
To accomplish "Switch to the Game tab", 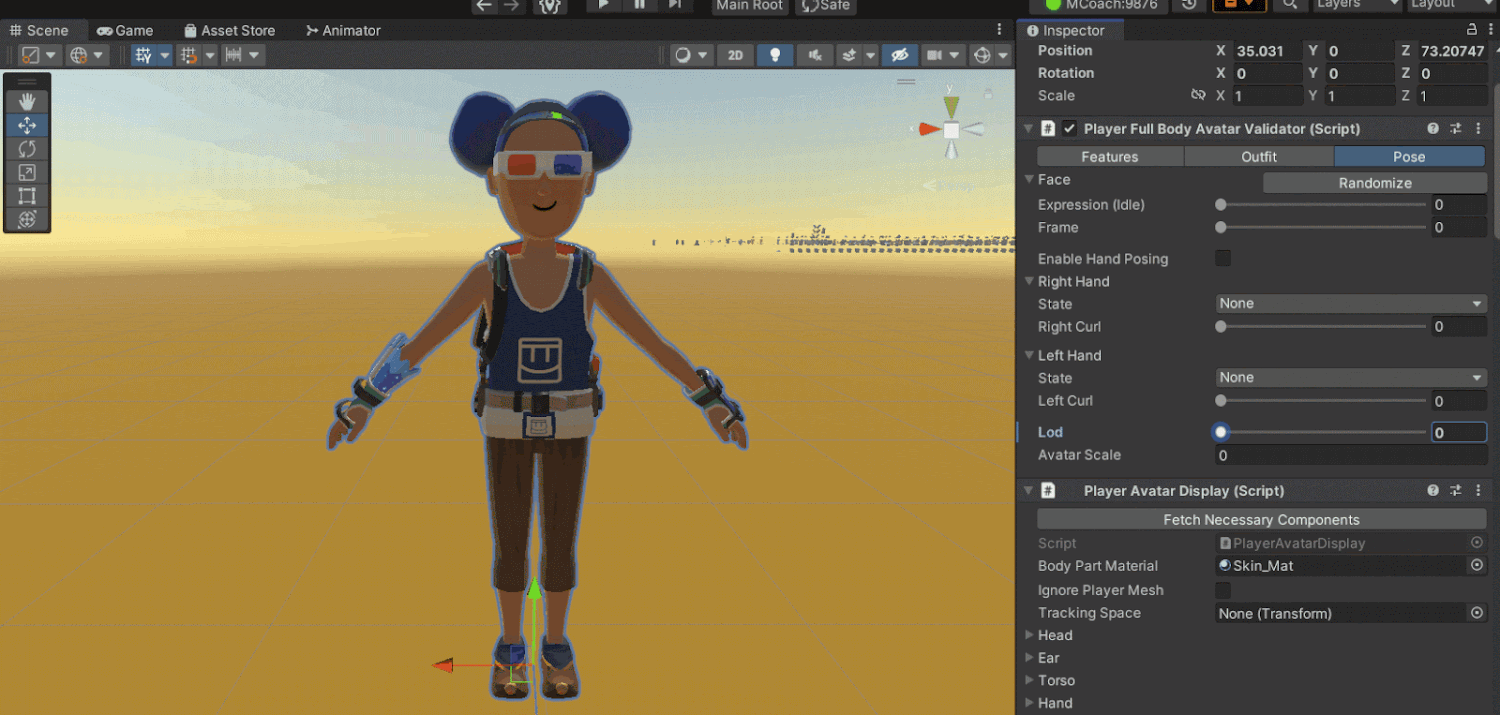I will 124,30.
